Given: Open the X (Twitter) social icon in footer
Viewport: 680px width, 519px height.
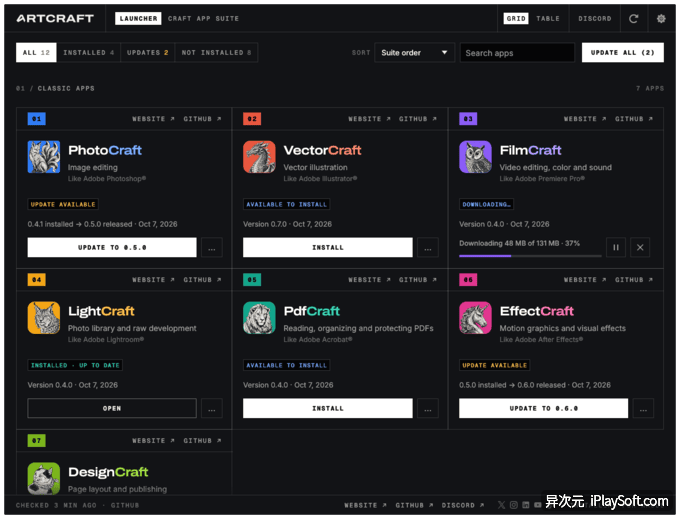Looking at the screenshot, I should coord(501,505).
